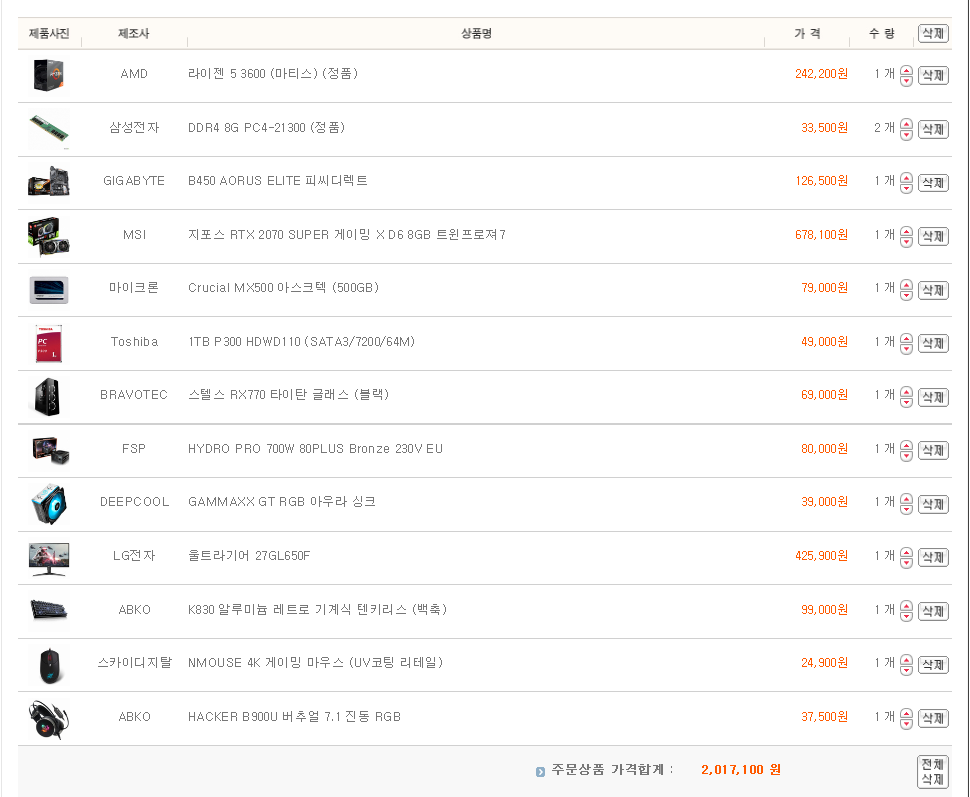Image resolution: width=970 pixels, height=797 pixels.
Task: Delete the AMD 라이젠 5 3600 row
Action: point(933,75)
